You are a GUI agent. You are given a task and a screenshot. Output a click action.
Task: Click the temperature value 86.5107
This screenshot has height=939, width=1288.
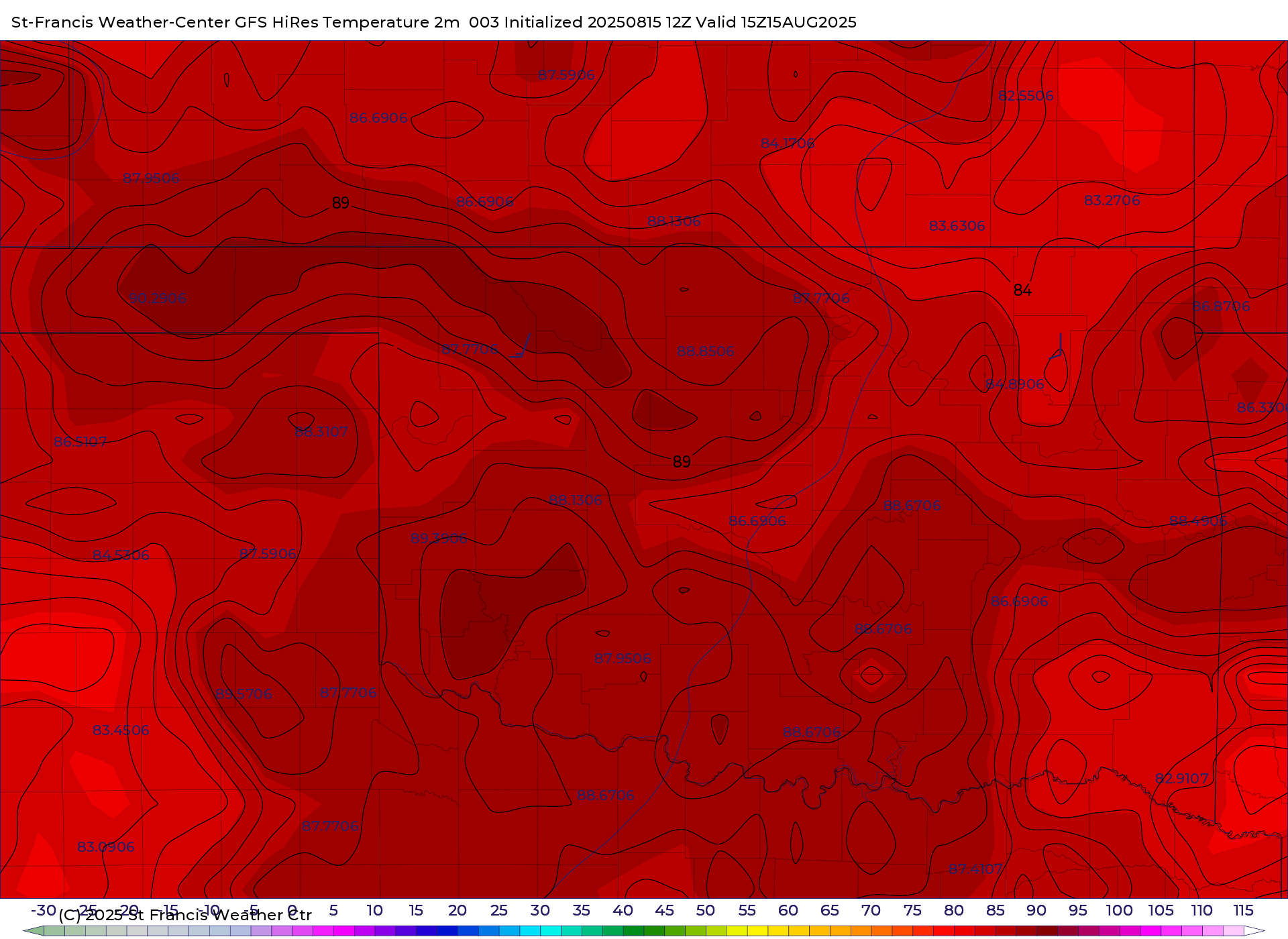point(80,442)
